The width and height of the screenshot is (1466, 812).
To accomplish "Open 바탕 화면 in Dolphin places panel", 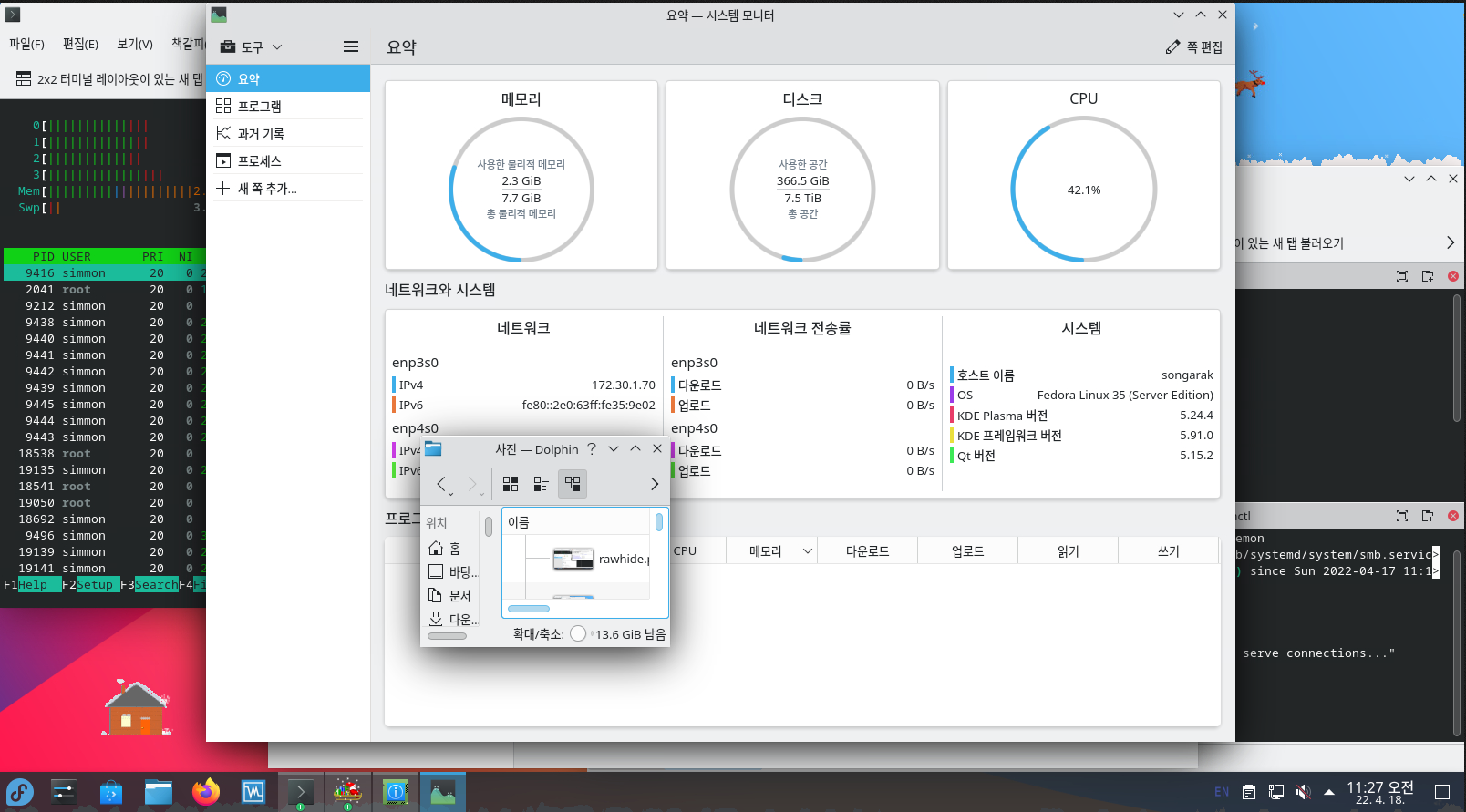I will 452,572.
